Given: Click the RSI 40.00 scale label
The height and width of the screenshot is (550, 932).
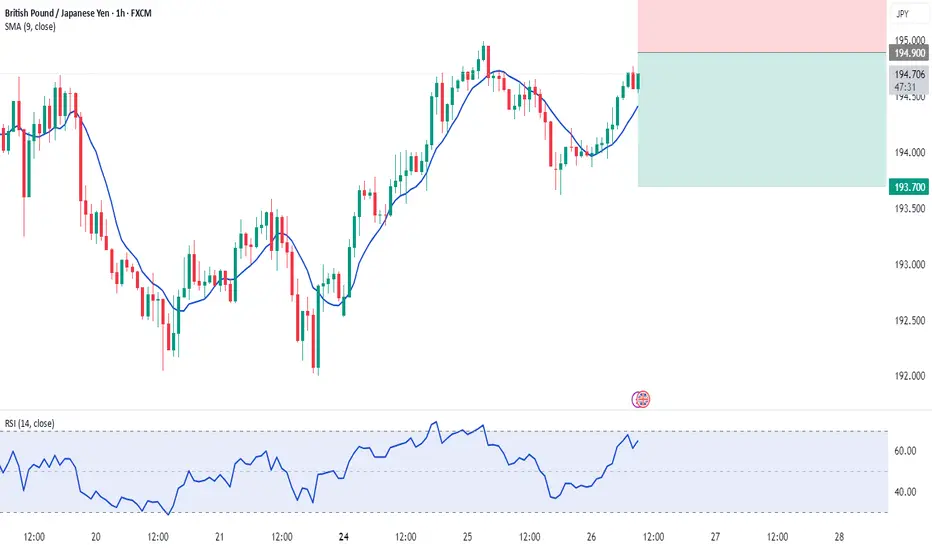Looking at the screenshot, I should 905,492.
